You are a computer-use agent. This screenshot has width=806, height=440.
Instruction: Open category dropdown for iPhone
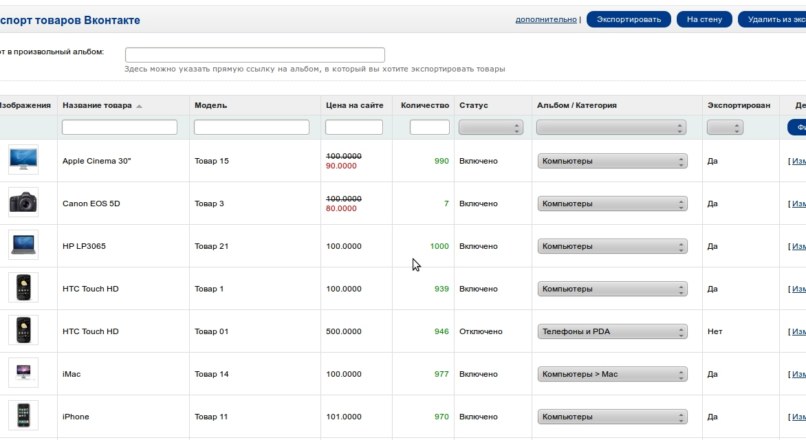(x=612, y=417)
